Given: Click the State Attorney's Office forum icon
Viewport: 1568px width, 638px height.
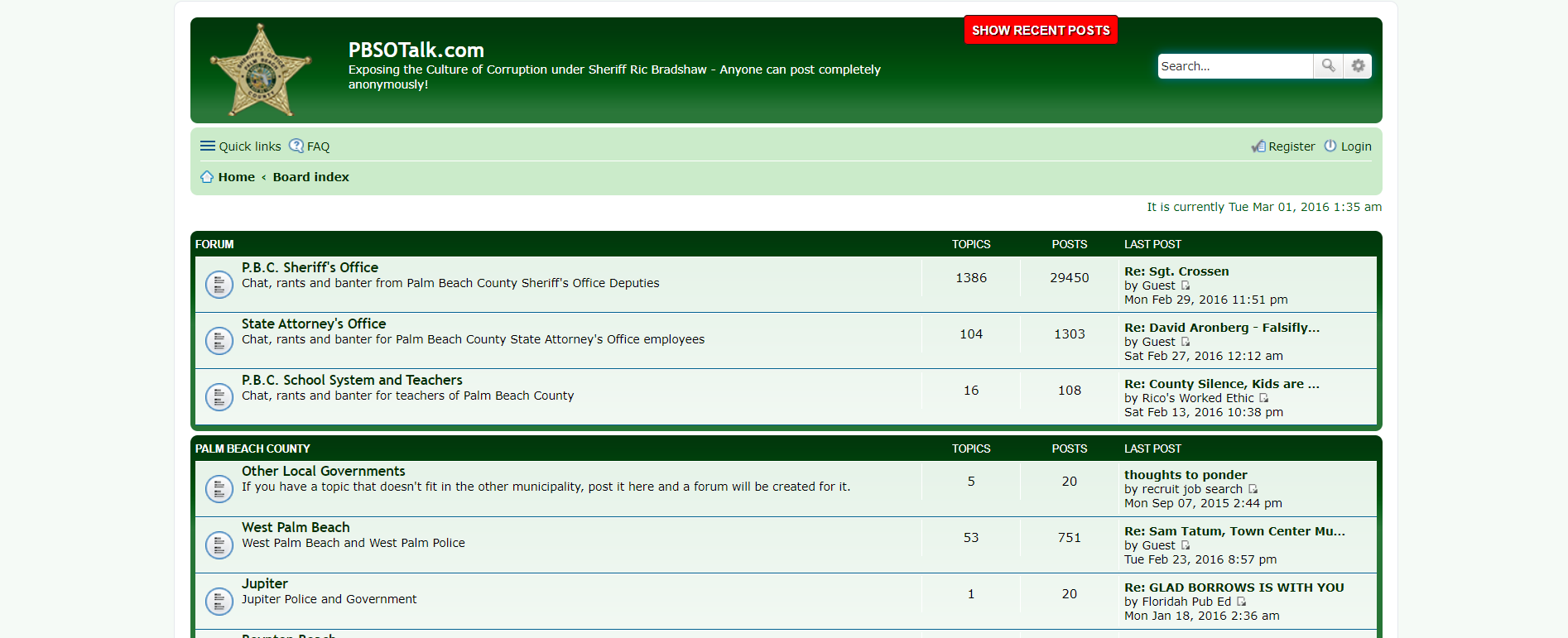Looking at the screenshot, I should point(219,341).
